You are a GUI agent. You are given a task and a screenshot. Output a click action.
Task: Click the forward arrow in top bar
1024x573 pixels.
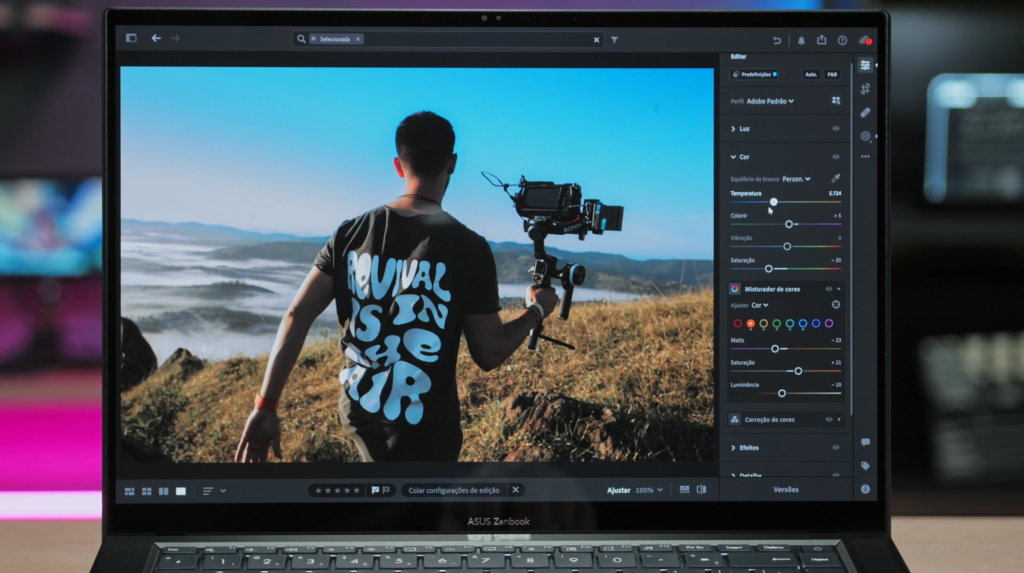(x=175, y=38)
